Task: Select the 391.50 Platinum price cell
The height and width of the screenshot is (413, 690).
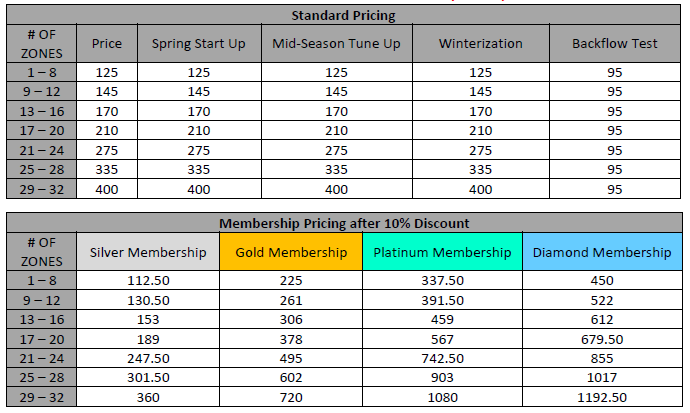Action: pyautogui.click(x=442, y=300)
